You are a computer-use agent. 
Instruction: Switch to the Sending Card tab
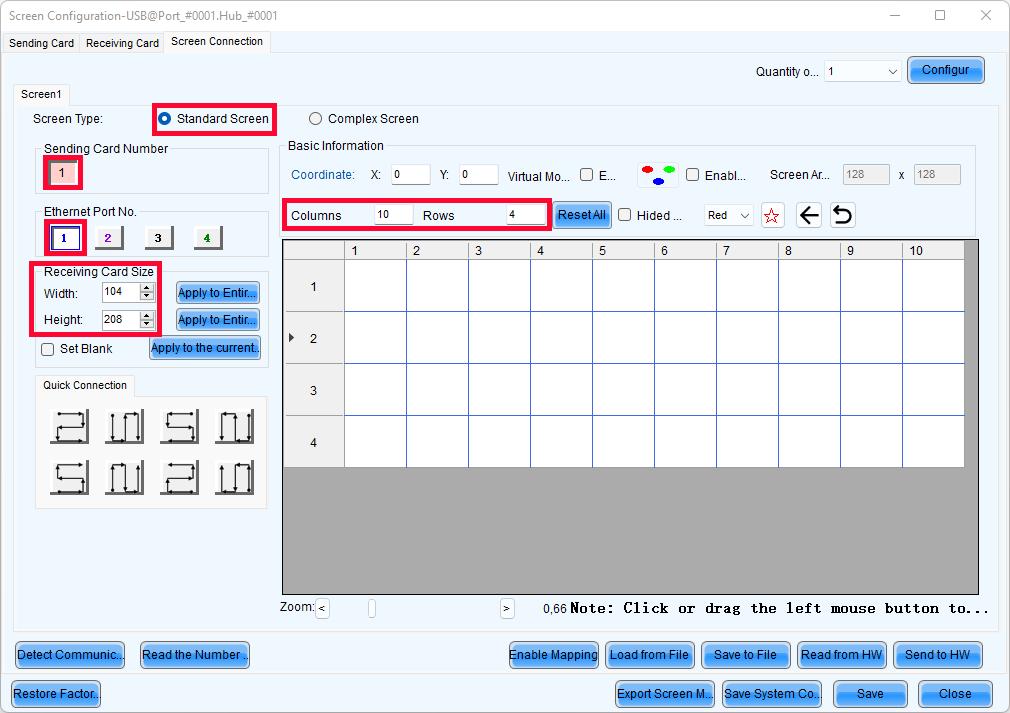pyautogui.click(x=41, y=43)
